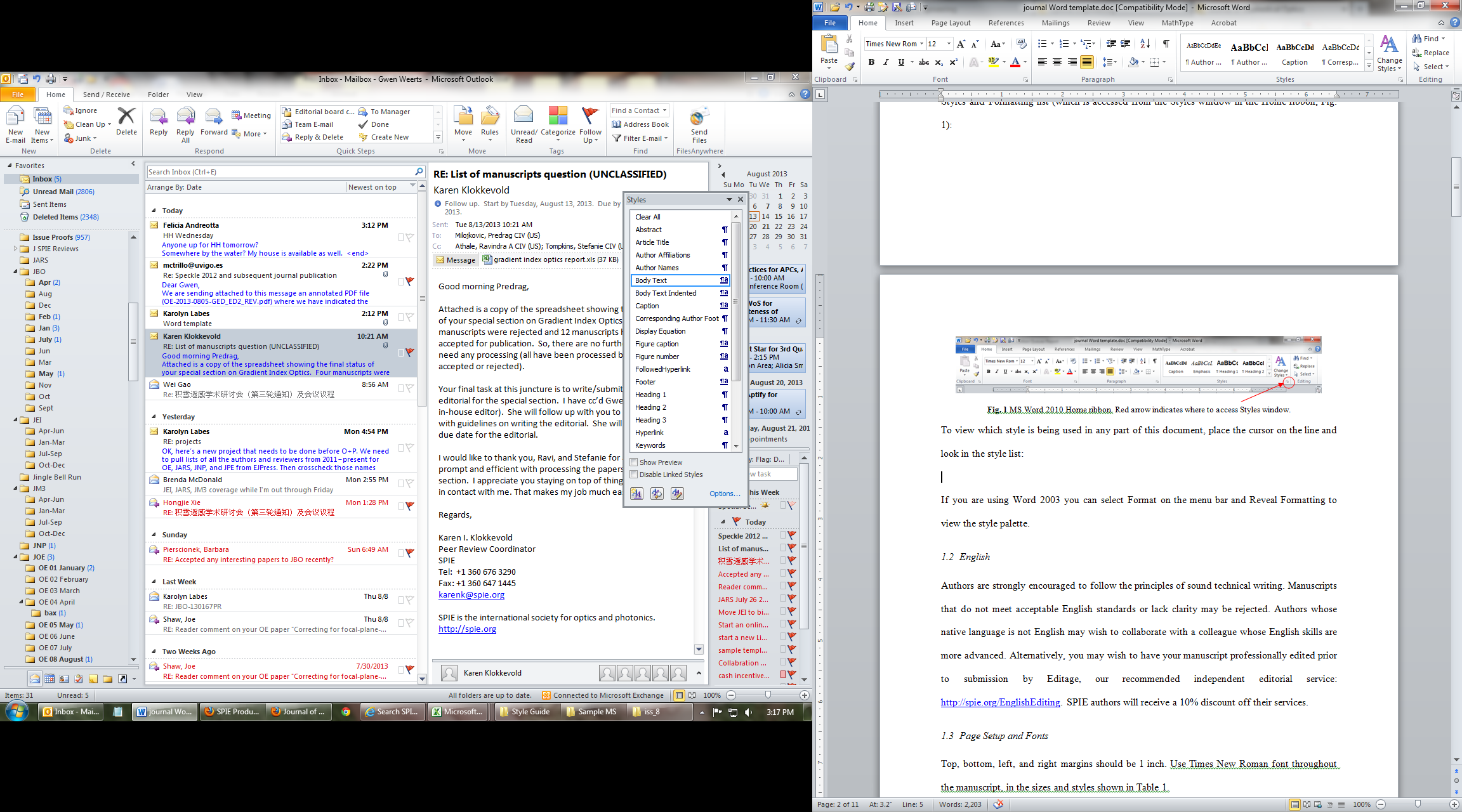
Task: Click the Change Styles icon in Word
Action: click(1390, 53)
